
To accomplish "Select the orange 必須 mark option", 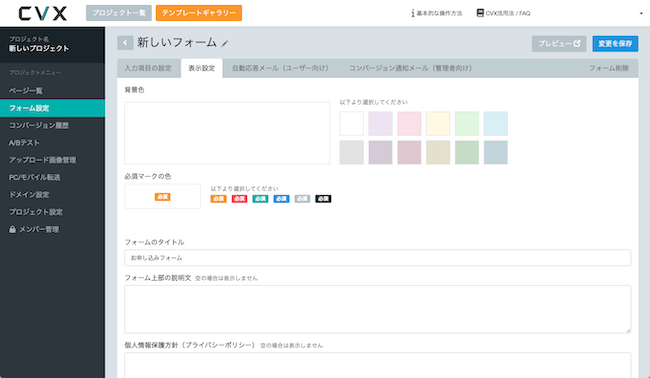I will click(218, 199).
